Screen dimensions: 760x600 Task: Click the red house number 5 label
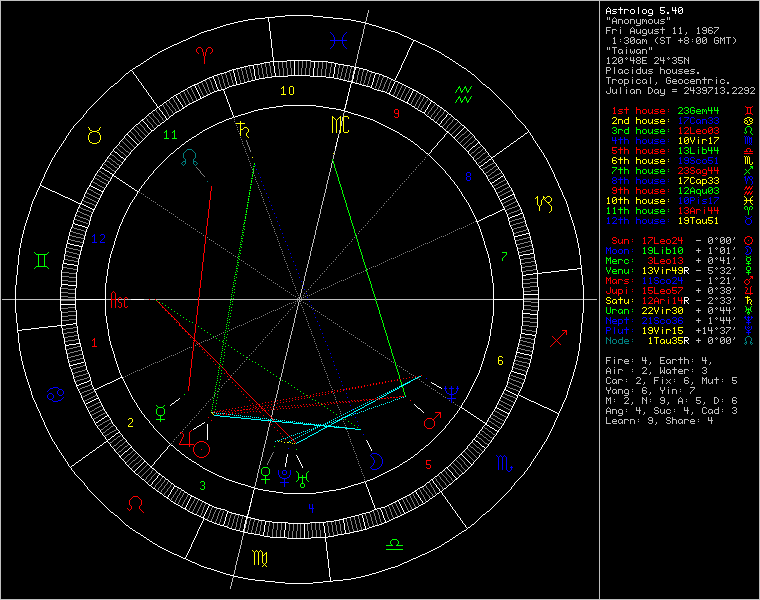[428, 465]
